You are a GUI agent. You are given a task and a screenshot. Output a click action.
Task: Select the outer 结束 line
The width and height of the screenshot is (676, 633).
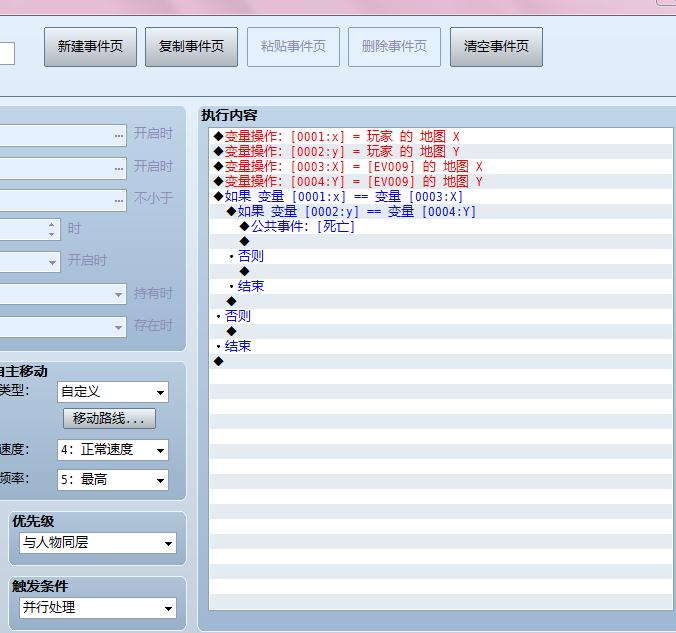coord(441,346)
